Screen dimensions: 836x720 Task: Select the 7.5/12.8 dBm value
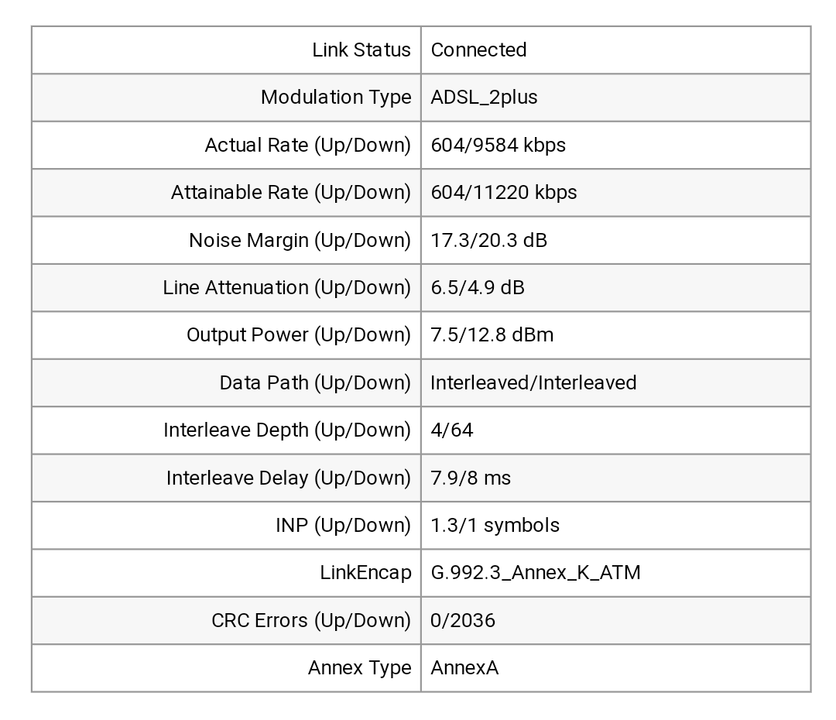[x=492, y=335]
